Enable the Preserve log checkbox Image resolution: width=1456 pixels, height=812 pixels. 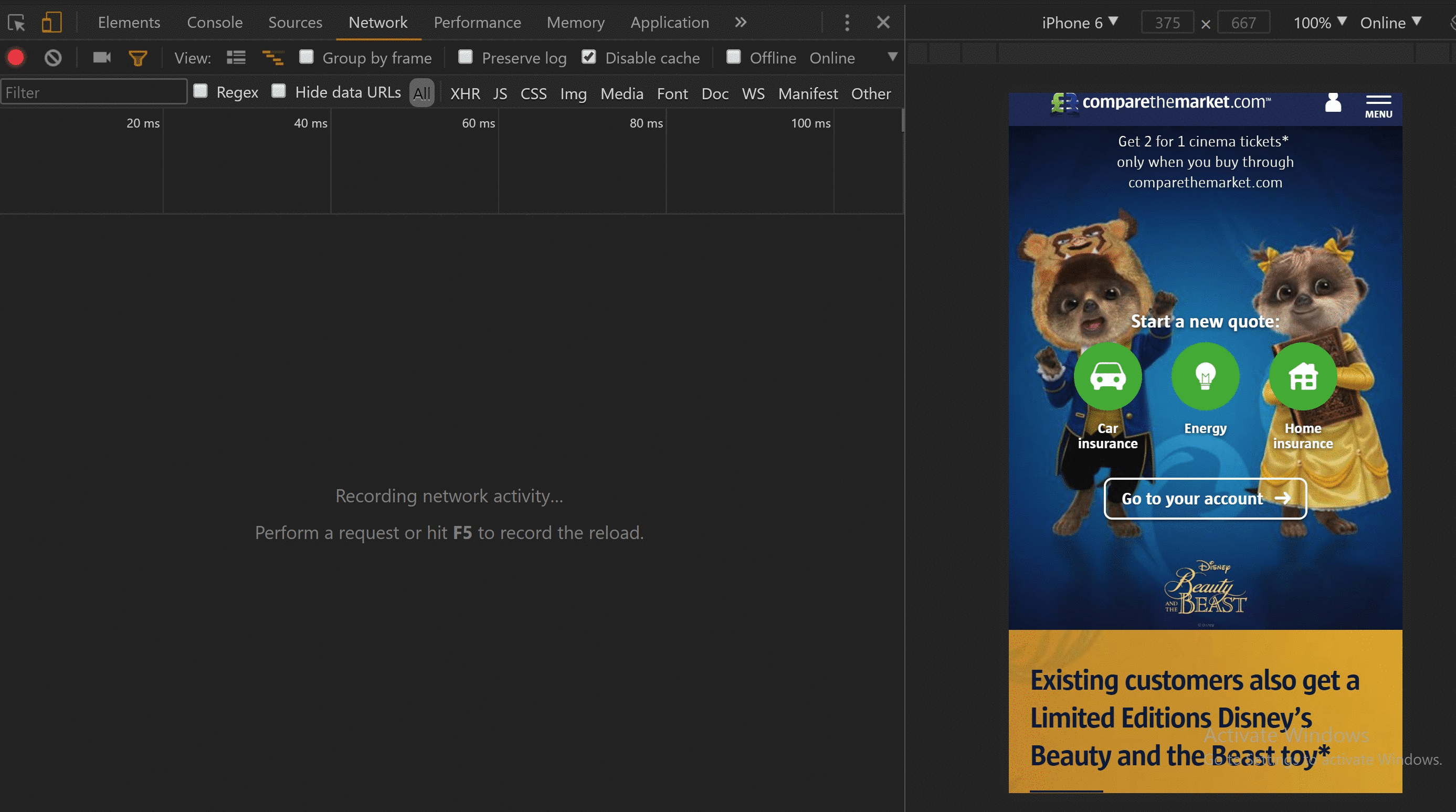[x=465, y=57]
